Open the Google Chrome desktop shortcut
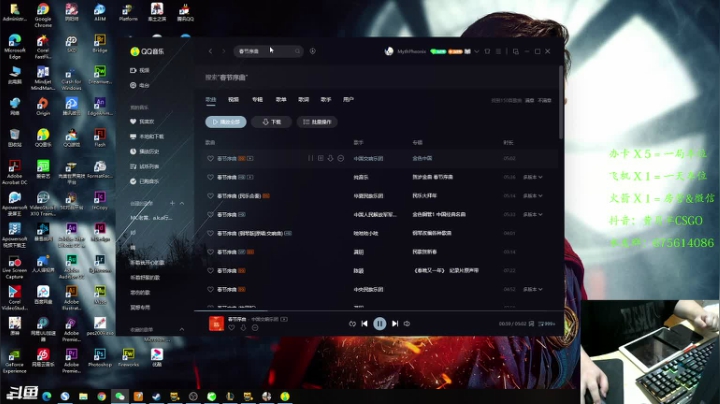The width and height of the screenshot is (720, 404). [43, 15]
